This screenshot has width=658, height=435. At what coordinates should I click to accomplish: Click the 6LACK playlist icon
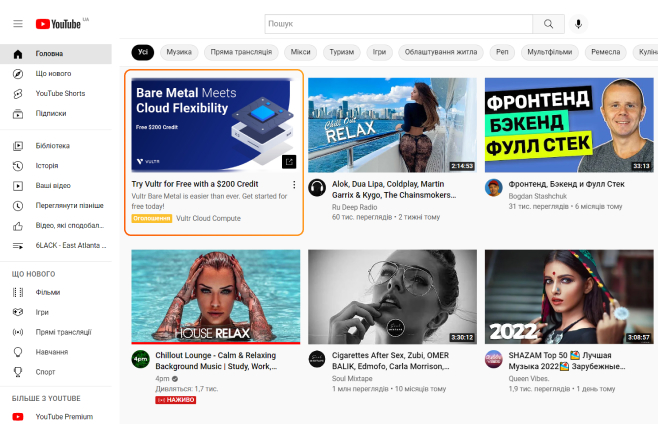click(18, 246)
